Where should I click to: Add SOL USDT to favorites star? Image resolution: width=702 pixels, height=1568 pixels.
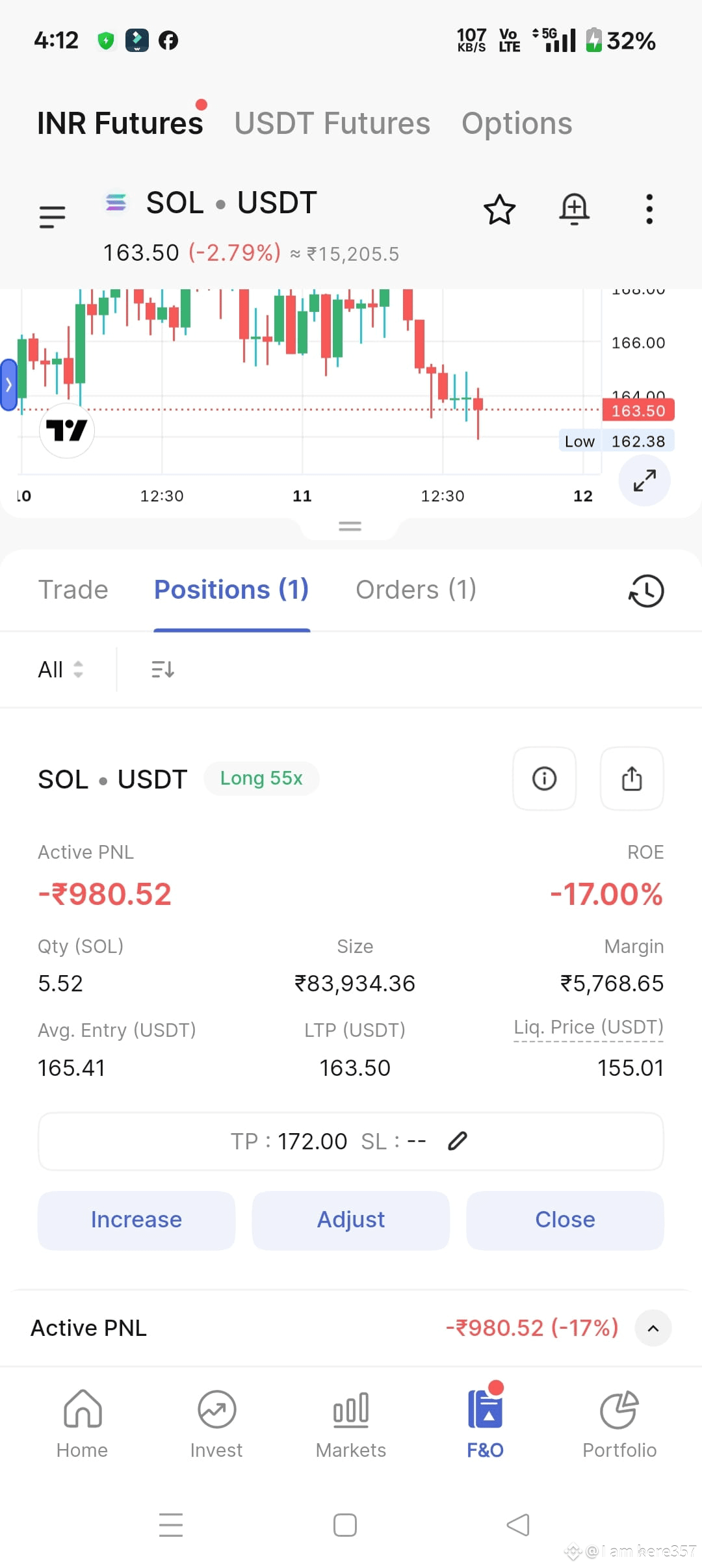499,209
